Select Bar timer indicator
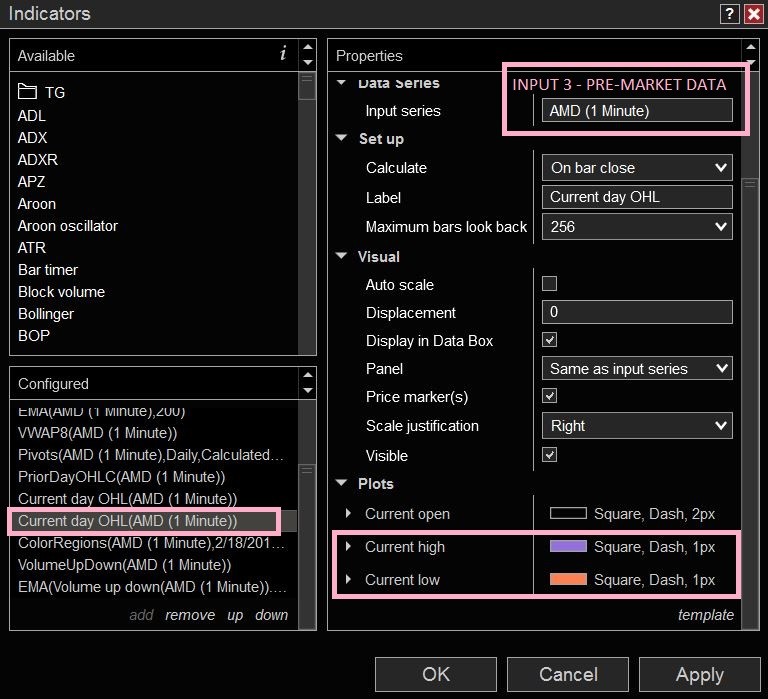The width and height of the screenshot is (768, 699). coord(48,270)
